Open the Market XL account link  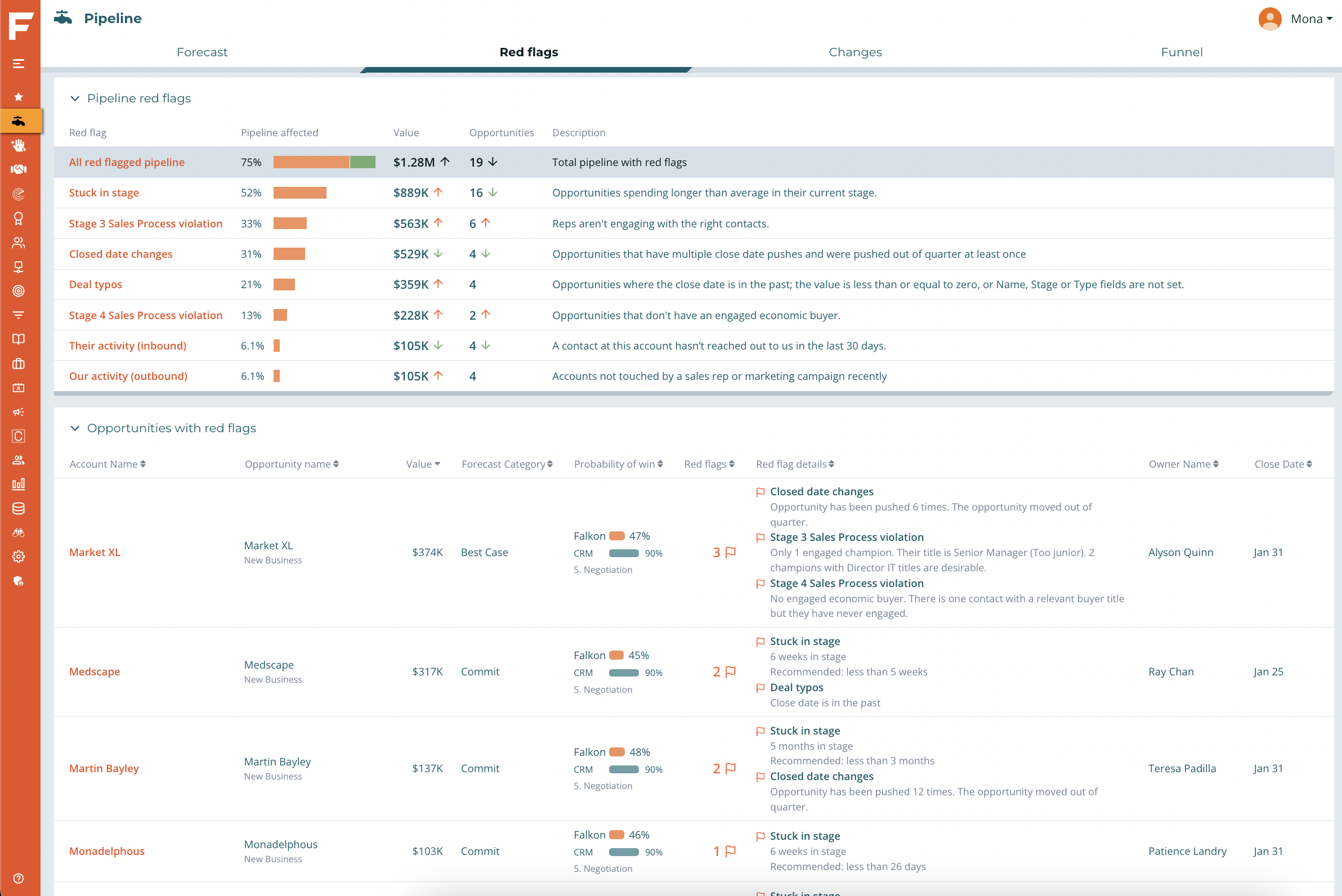[95, 552]
